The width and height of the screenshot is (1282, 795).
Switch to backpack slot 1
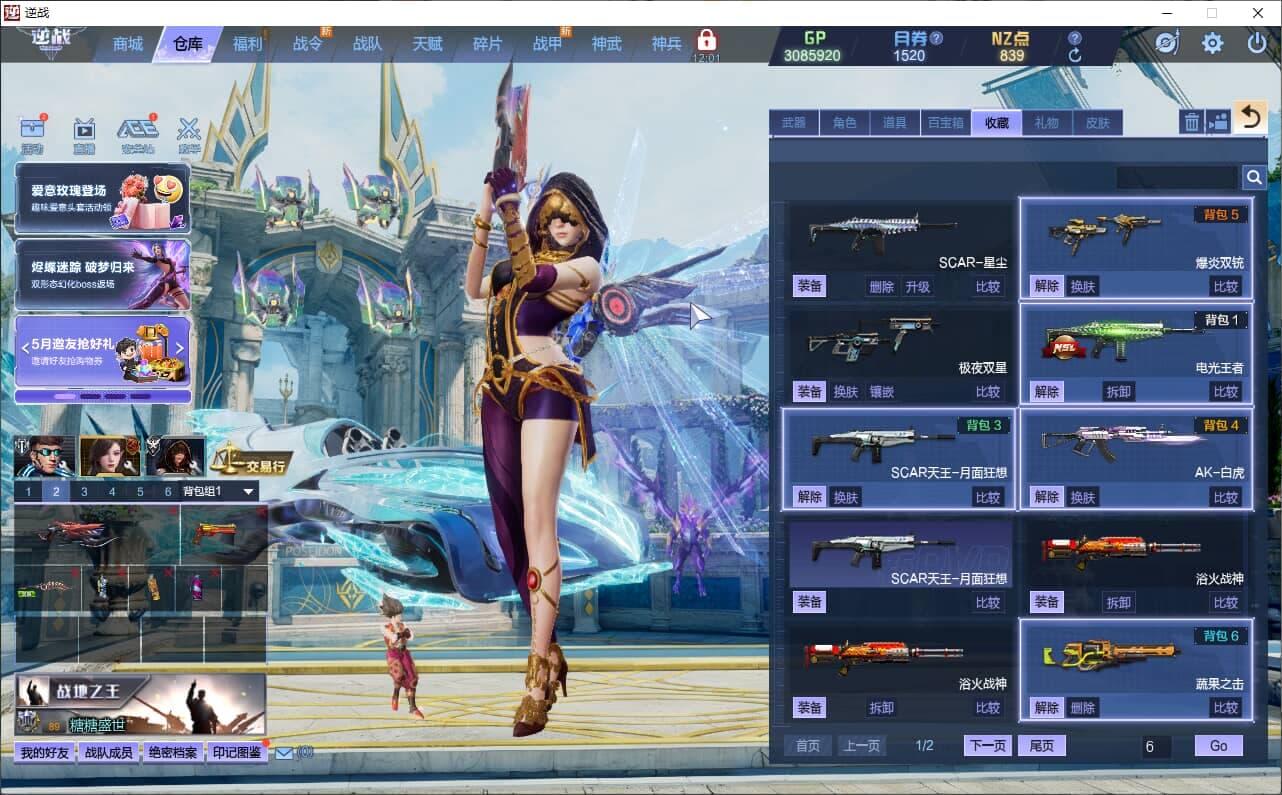pyautogui.click(x=29, y=491)
